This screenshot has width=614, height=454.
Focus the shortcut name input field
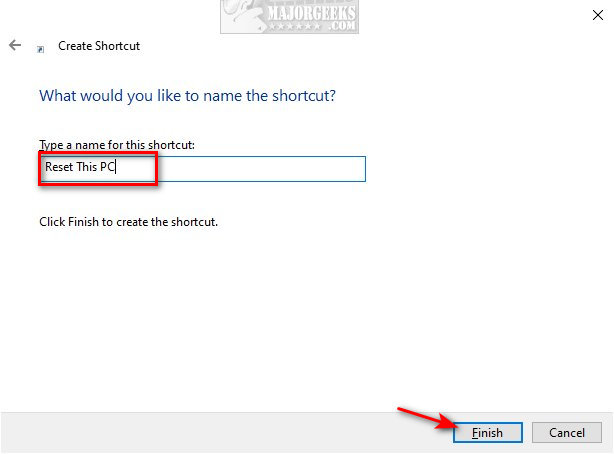(x=203, y=169)
